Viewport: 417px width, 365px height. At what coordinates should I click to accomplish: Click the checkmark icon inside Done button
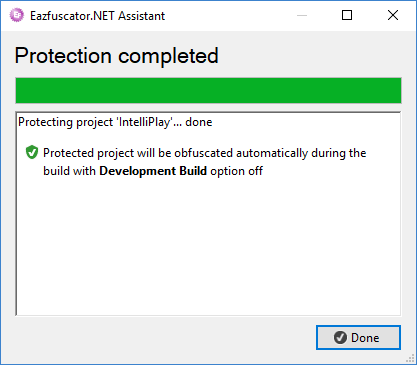(340, 338)
